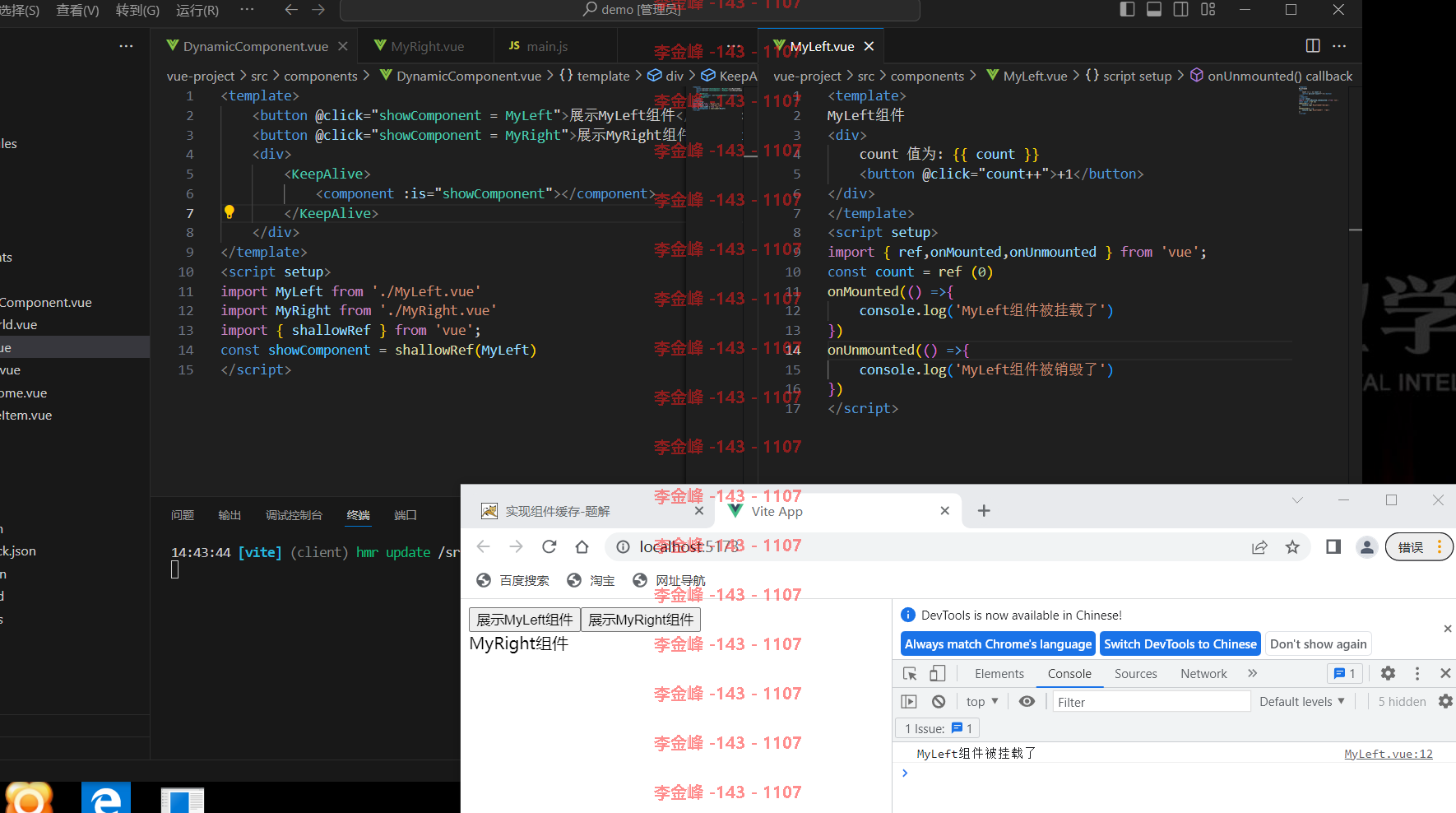This screenshot has width=1456, height=813.
Task: Click VS Code navigate back arrow
Action: (x=290, y=10)
